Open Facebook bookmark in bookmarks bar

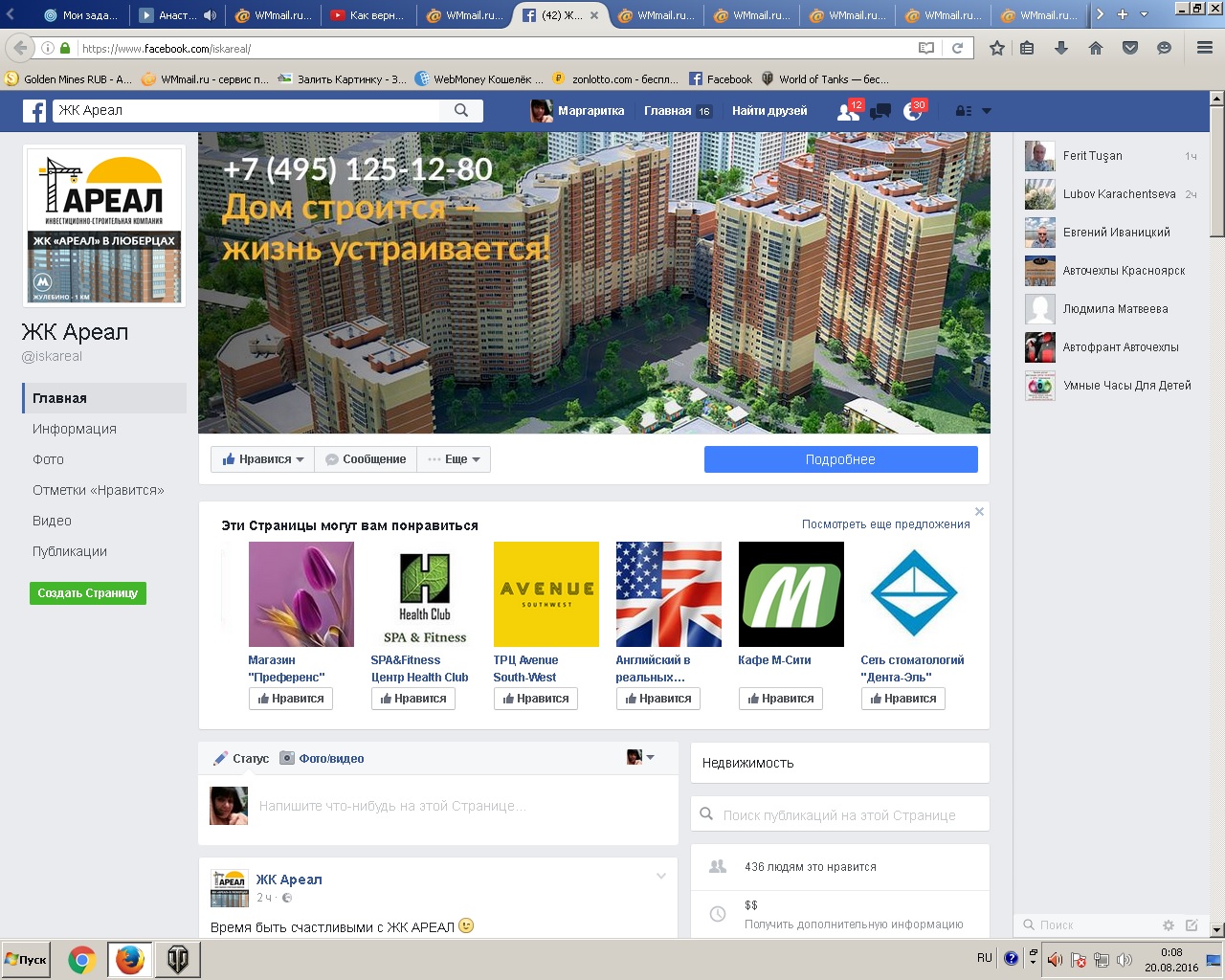721,79
